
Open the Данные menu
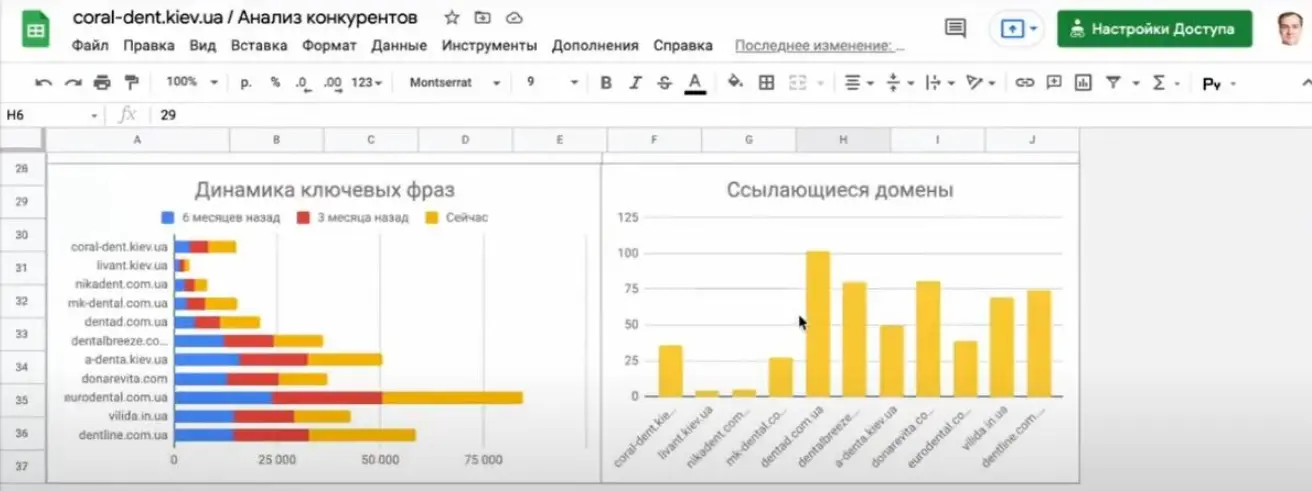(x=400, y=46)
